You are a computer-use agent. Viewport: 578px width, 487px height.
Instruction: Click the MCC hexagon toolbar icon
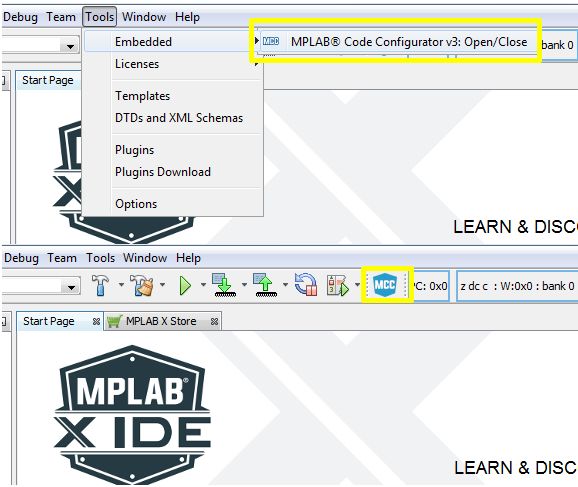point(385,285)
